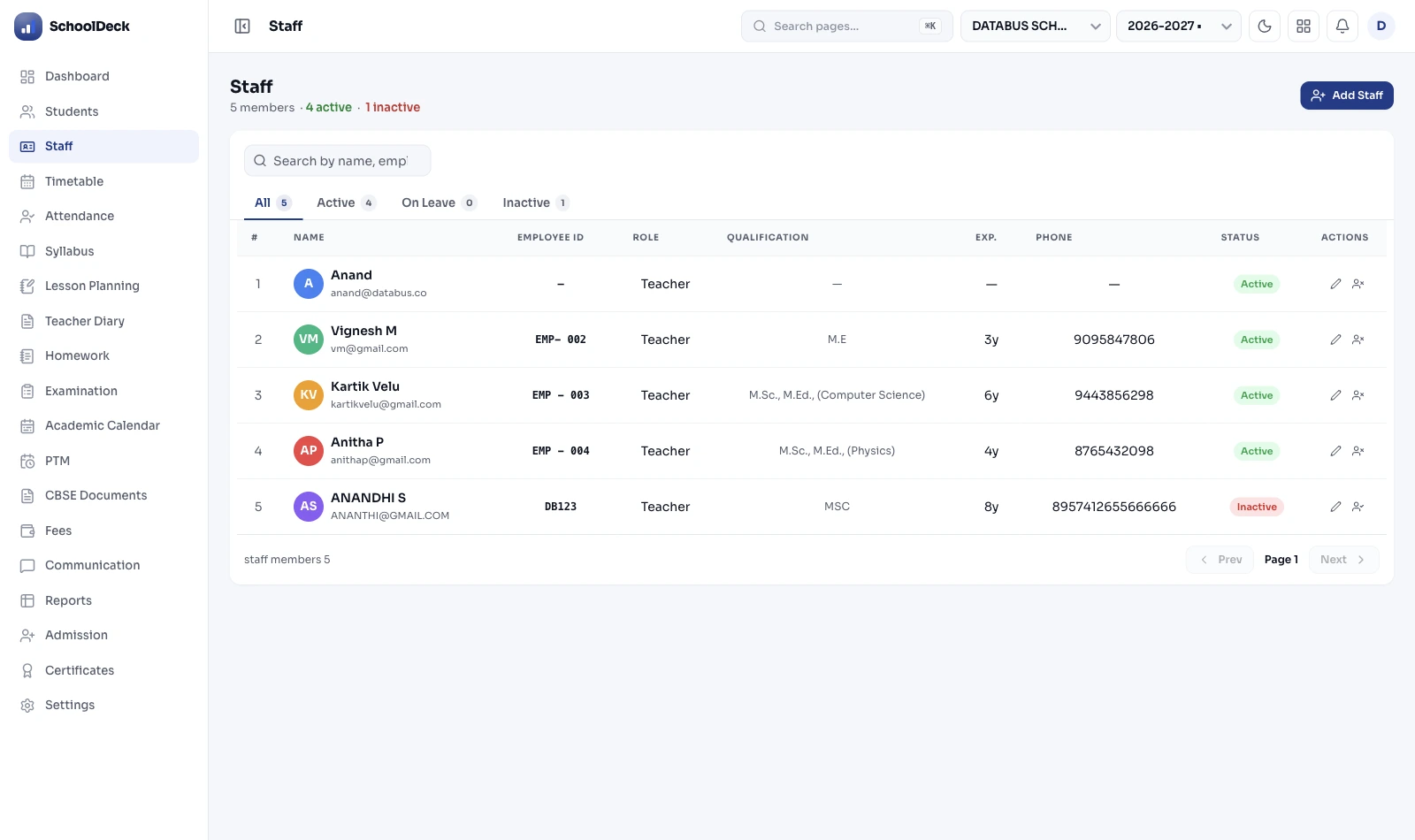The width and height of the screenshot is (1415, 840).
Task: Edit Kartik Velu's record pencil icon
Action: [1335, 395]
